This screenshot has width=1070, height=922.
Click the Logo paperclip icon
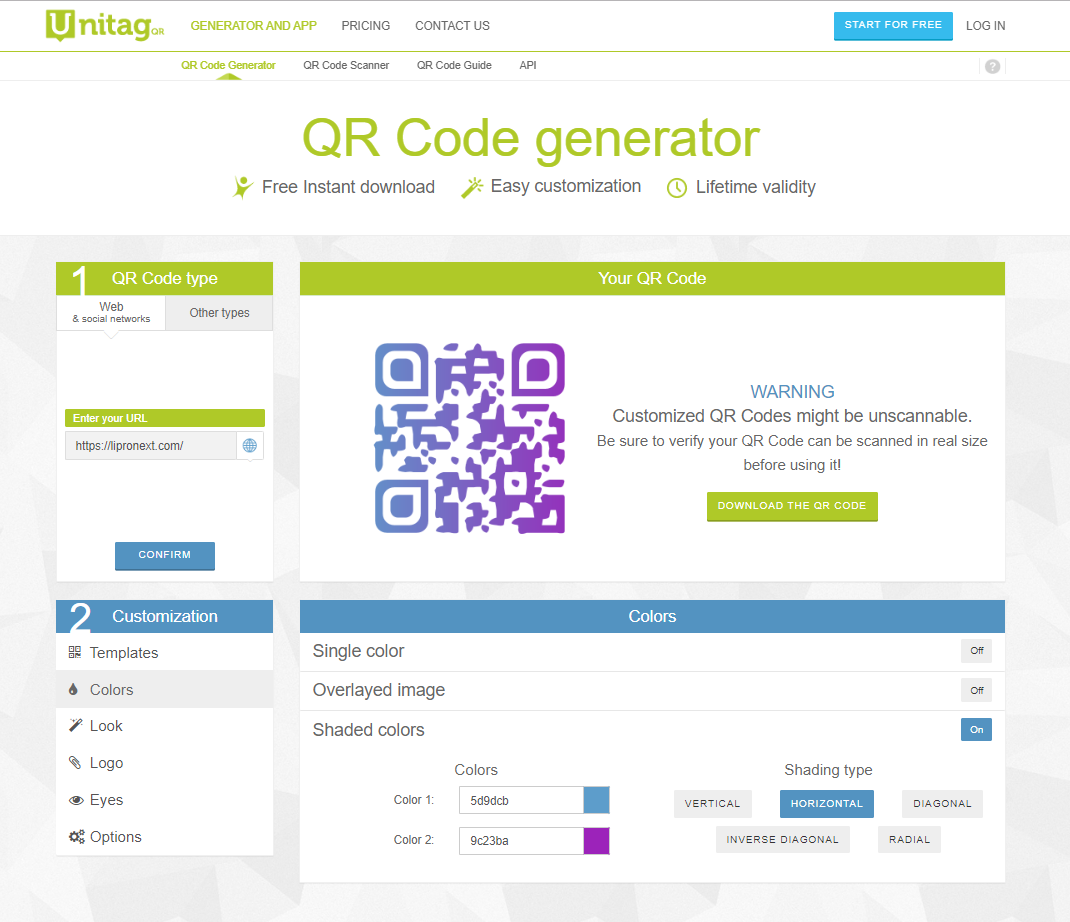[x=75, y=762]
